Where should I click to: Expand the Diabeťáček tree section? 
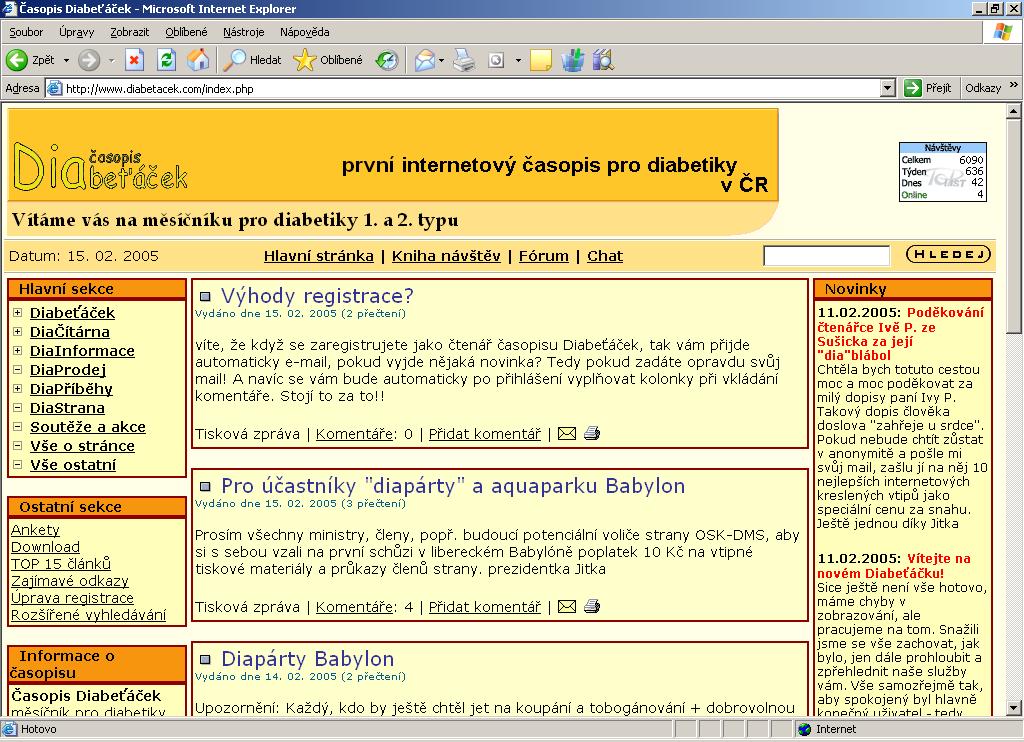(x=18, y=313)
